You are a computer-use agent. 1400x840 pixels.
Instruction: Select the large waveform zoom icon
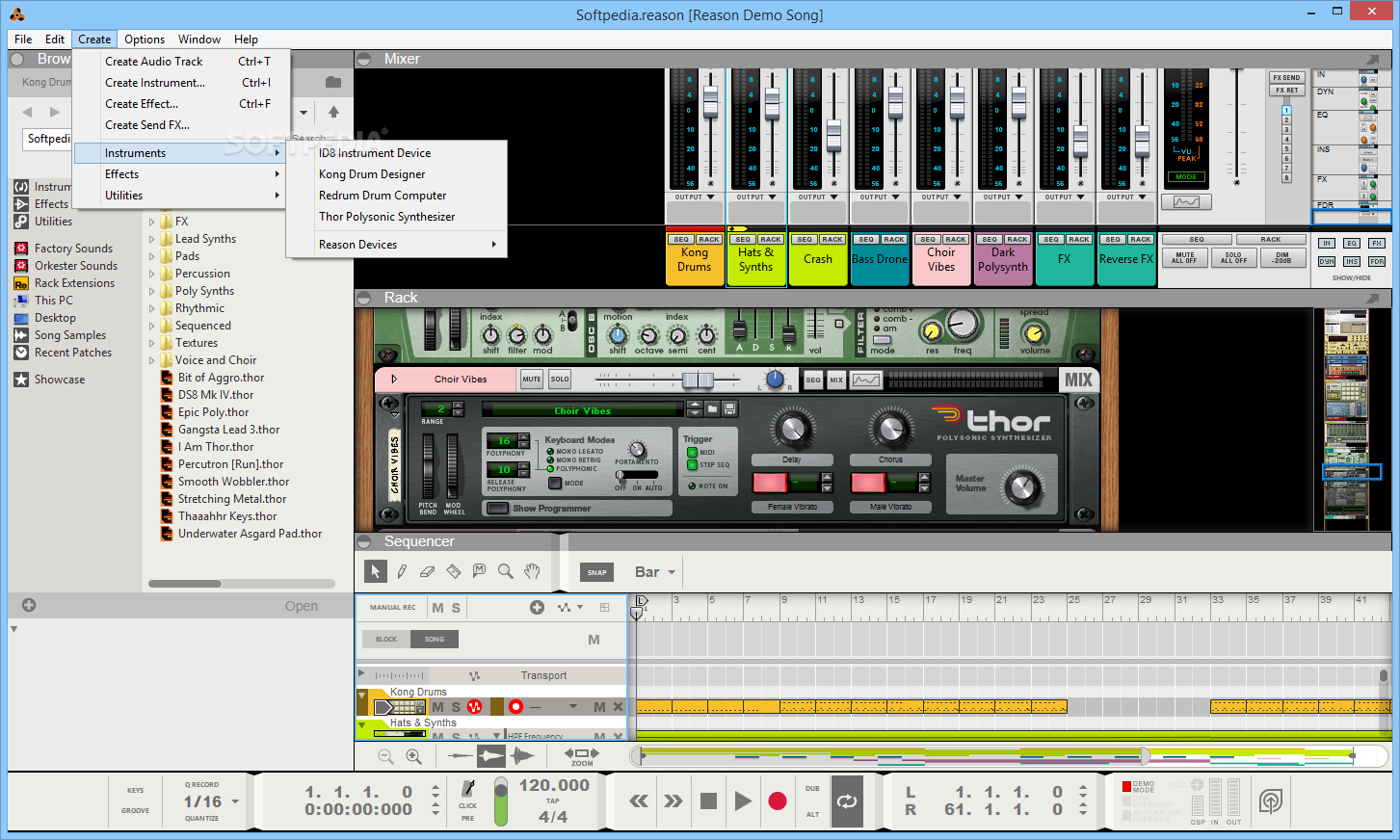point(521,756)
